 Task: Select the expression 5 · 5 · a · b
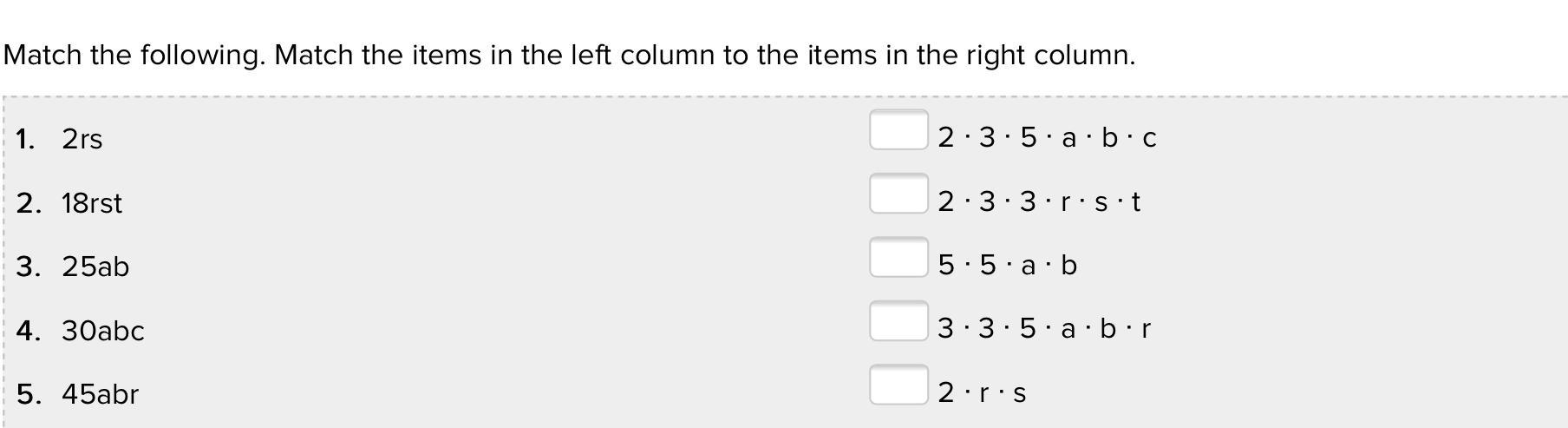1007,265
